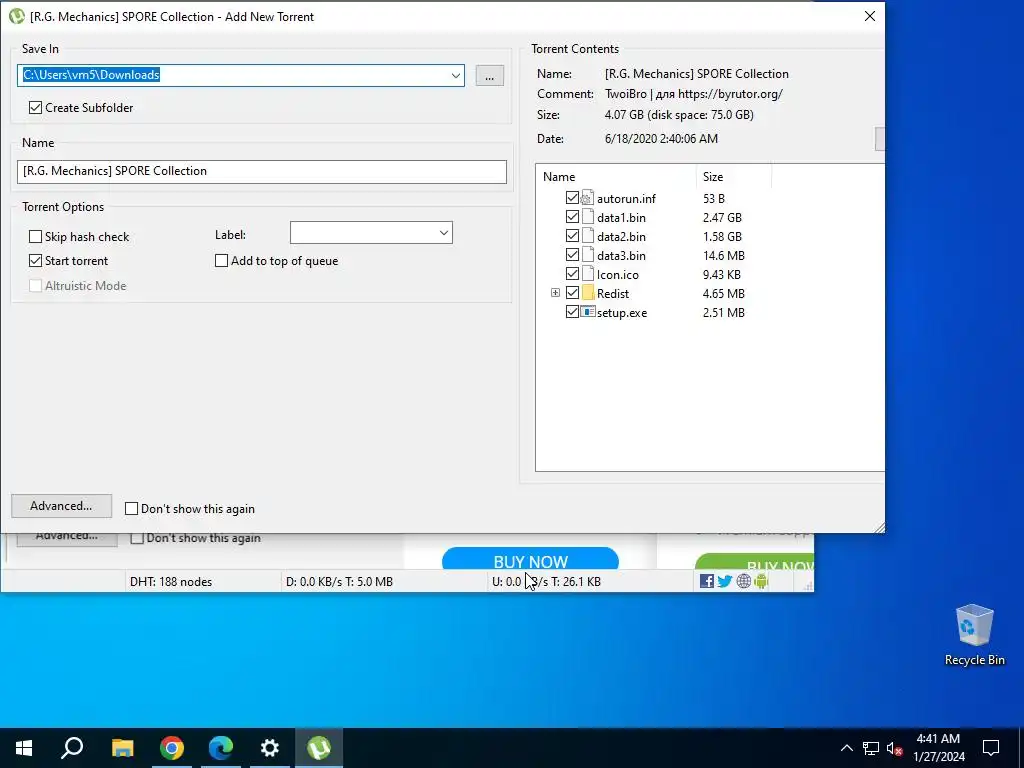The width and height of the screenshot is (1024, 768).
Task: Show hidden system tray icons
Action: 846,748
